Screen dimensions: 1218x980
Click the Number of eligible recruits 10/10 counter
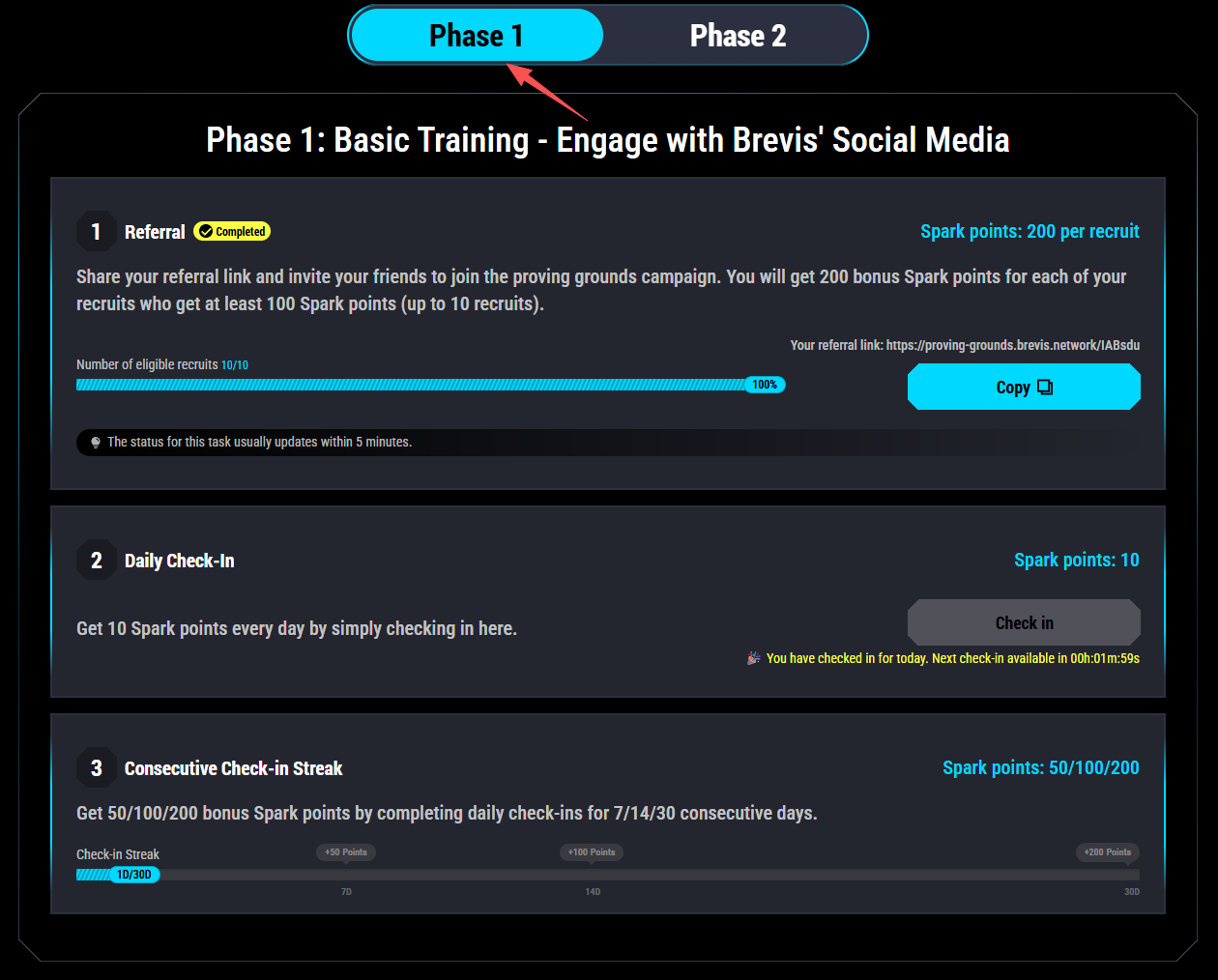pos(161,364)
